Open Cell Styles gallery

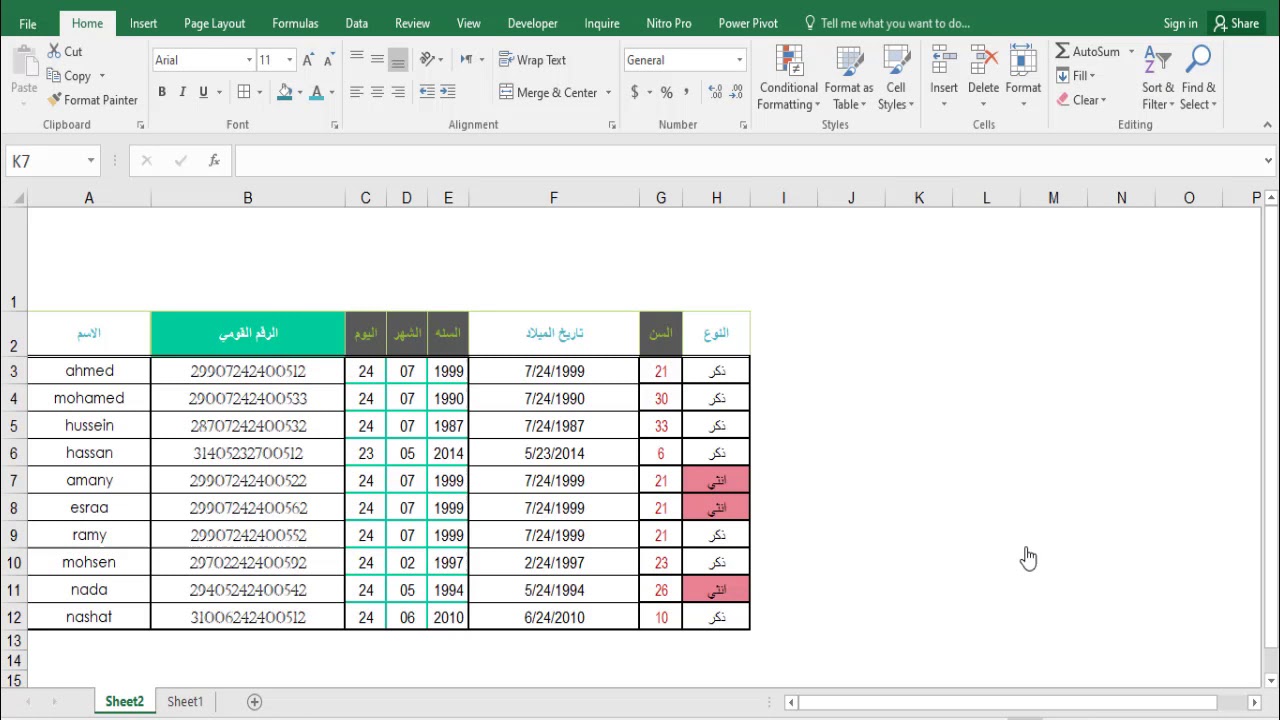[x=896, y=78]
